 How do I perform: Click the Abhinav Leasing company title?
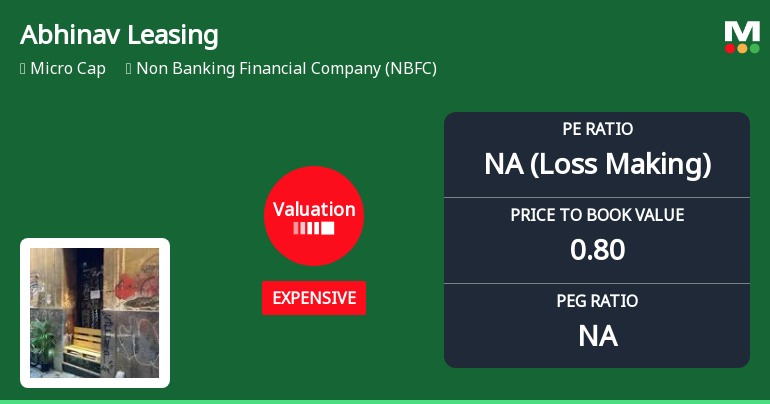pos(119,35)
